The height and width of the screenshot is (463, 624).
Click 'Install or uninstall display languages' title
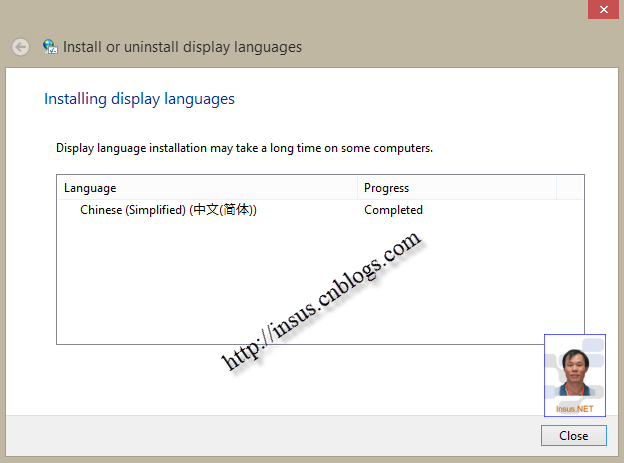(x=182, y=47)
